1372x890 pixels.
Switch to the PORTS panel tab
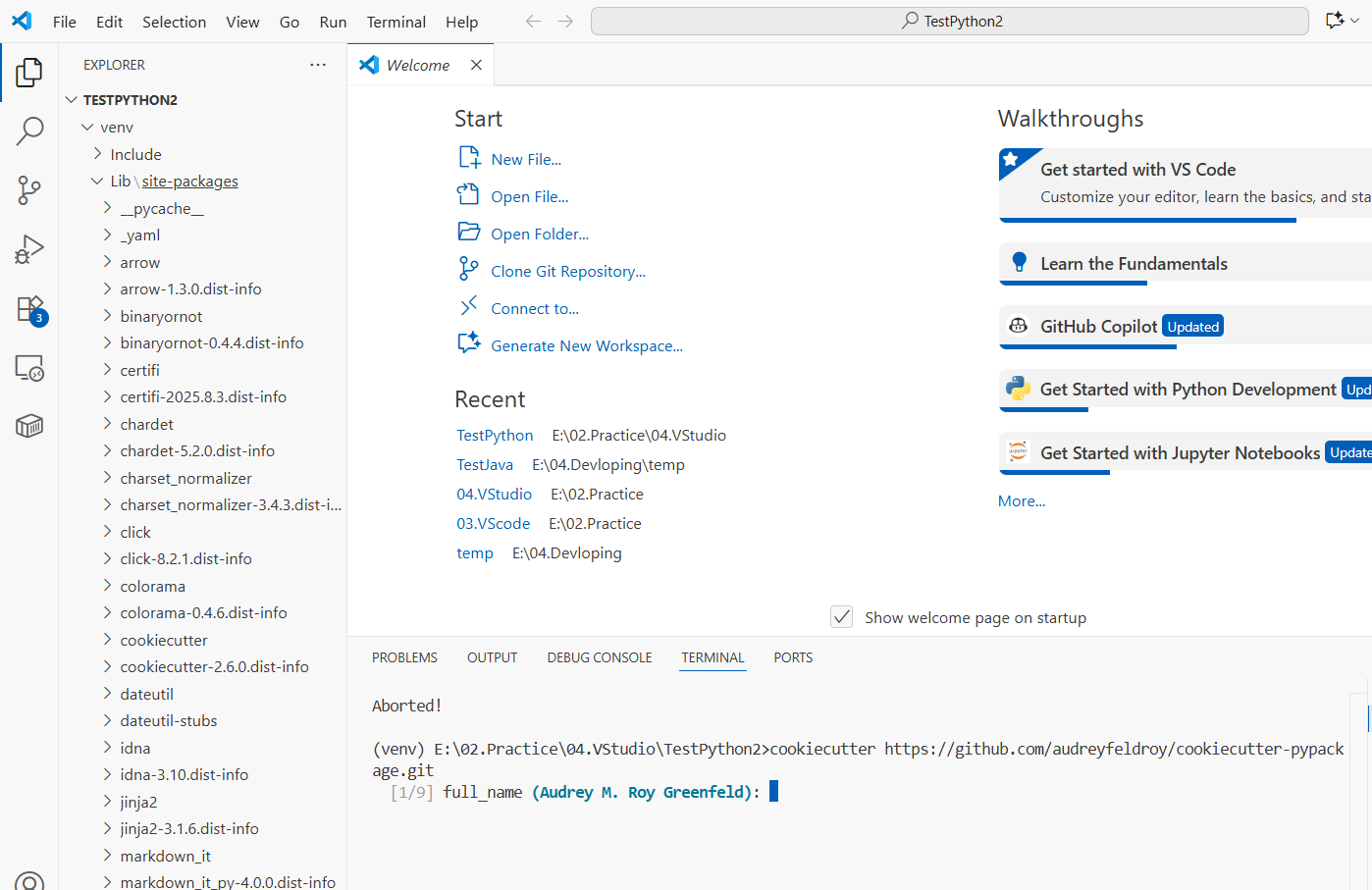coord(793,657)
